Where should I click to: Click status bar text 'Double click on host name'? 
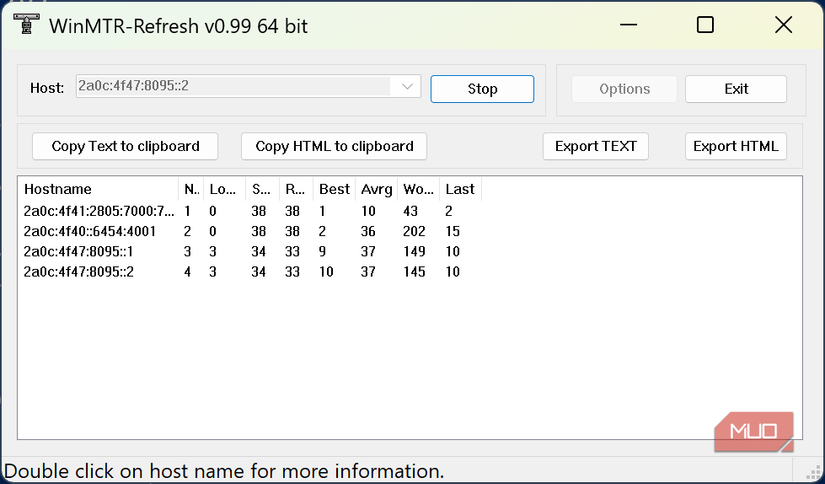[x=224, y=471]
